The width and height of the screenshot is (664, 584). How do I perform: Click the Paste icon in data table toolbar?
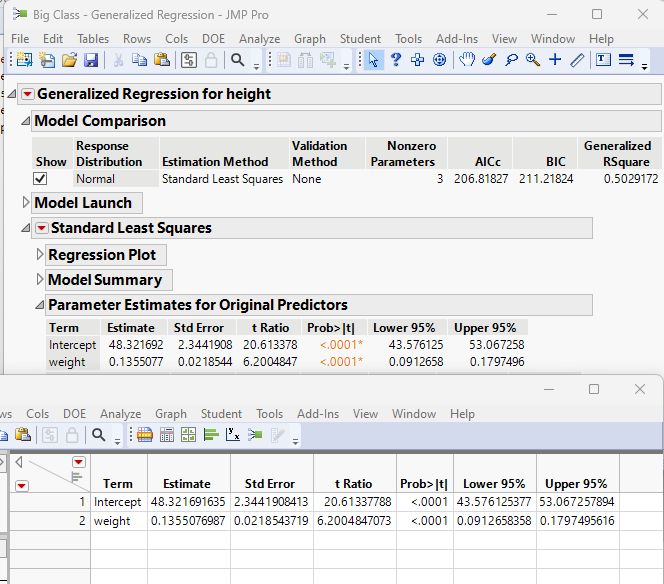click(23, 435)
